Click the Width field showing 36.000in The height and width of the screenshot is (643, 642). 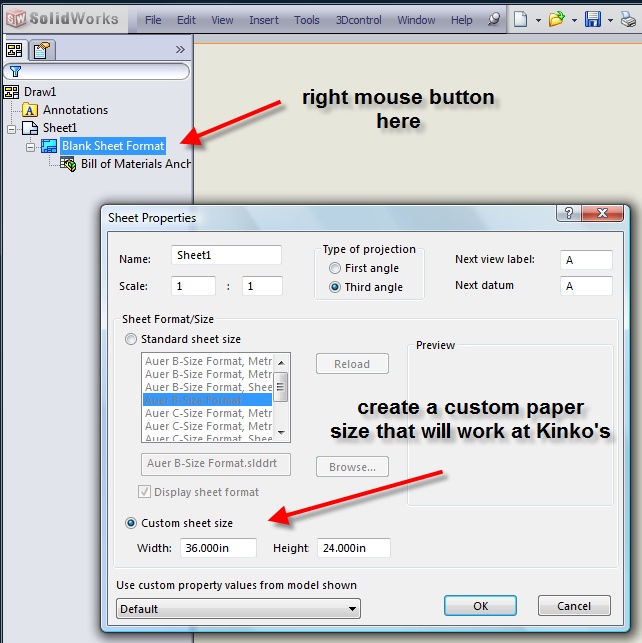[x=218, y=548]
